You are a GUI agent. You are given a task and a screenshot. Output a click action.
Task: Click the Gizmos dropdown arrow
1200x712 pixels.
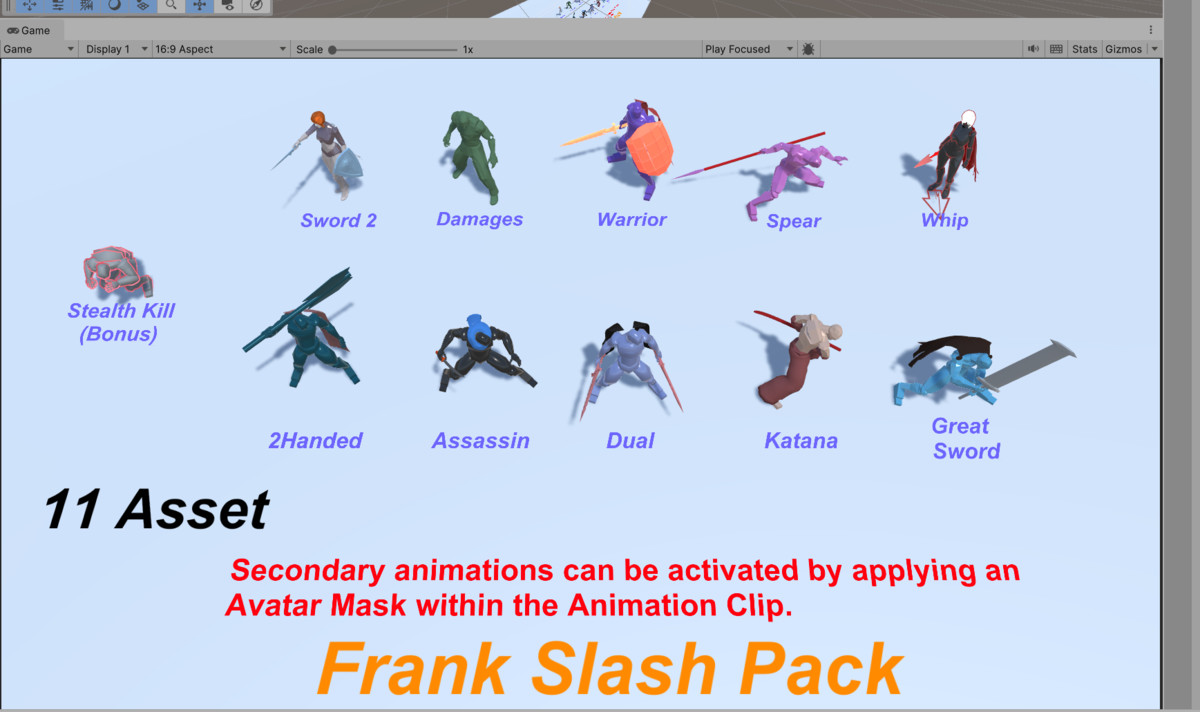pyautogui.click(x=1154, y=49)
